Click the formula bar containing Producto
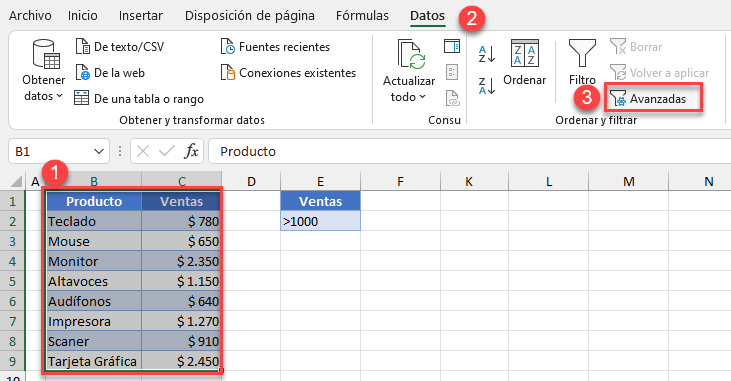 pyautogui.click(x=469, y=152)
